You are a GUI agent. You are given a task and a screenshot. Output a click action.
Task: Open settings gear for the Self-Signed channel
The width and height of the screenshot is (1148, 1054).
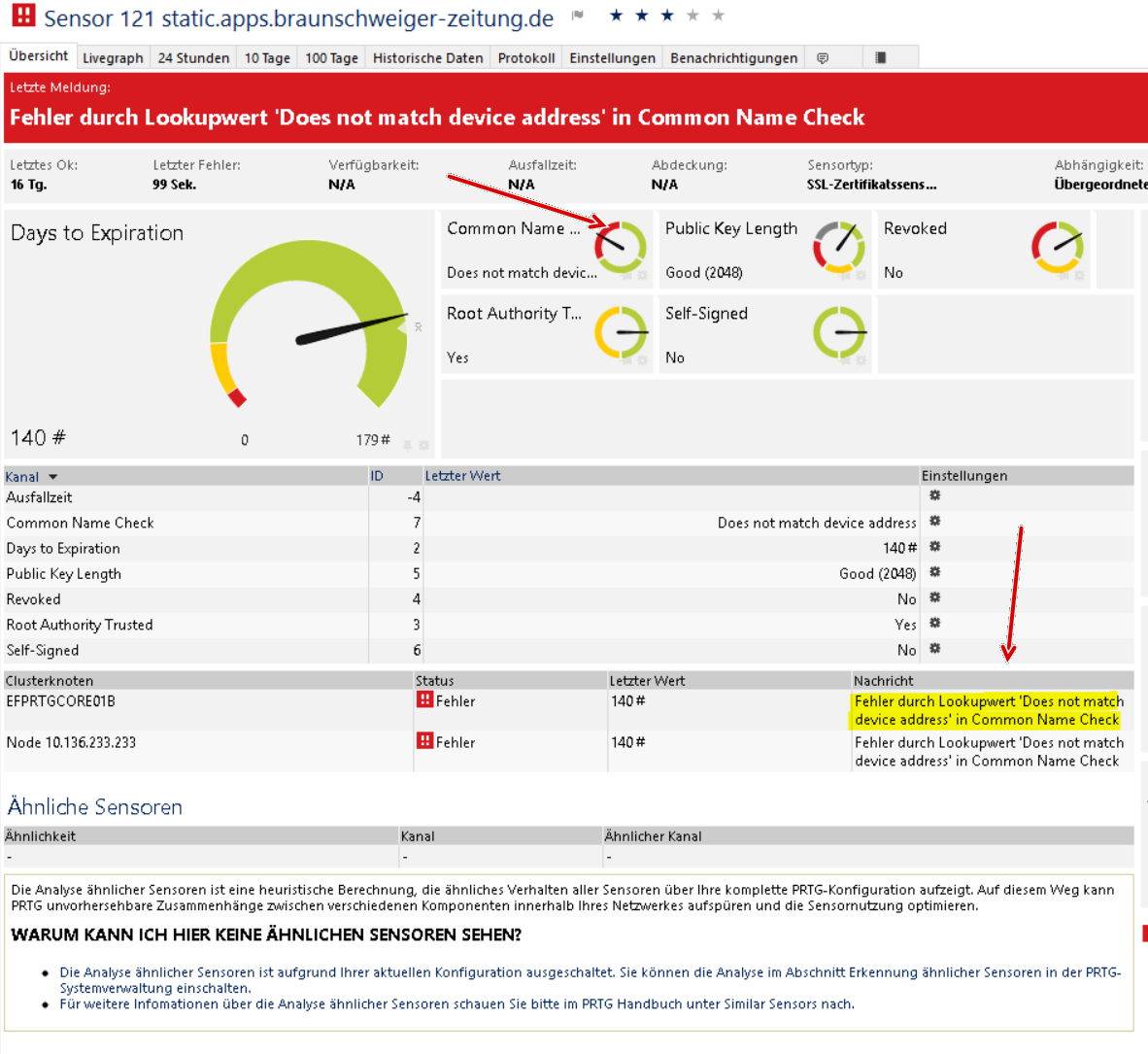(x=935, y=649)
